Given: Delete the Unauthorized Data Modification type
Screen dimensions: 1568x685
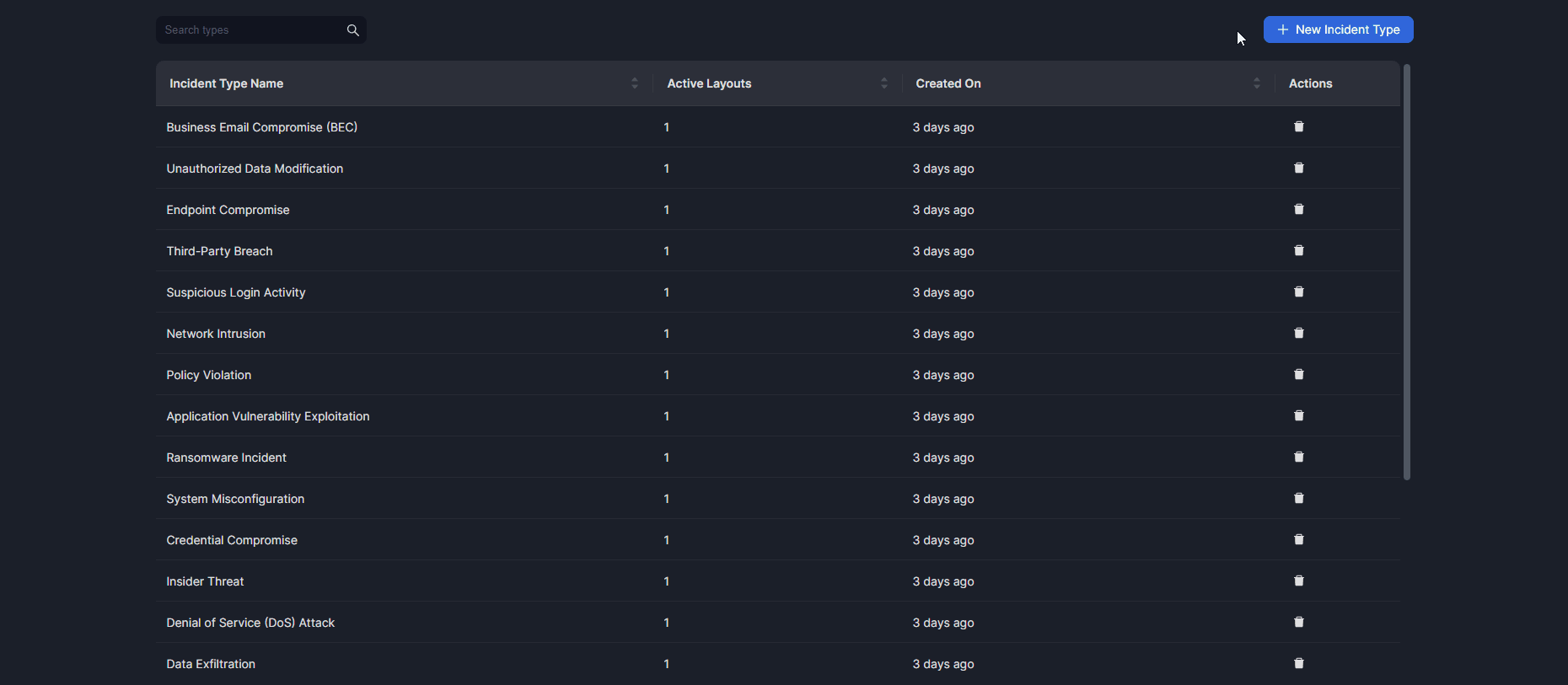Looking at the screenshot, I should pos(1298,169).
